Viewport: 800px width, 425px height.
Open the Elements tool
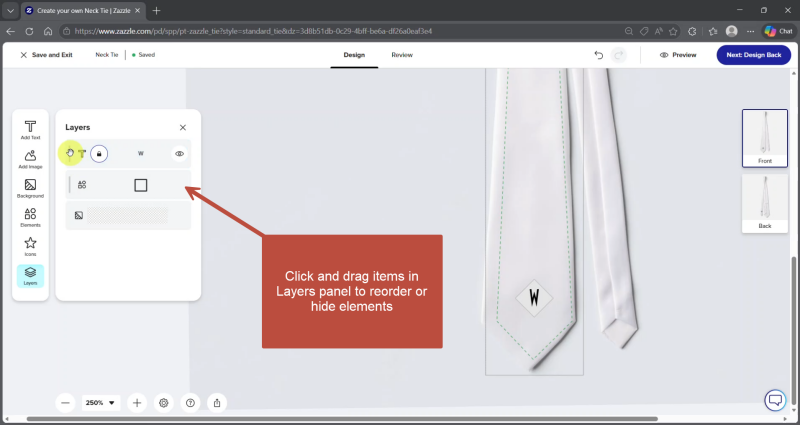coord(30,217)
